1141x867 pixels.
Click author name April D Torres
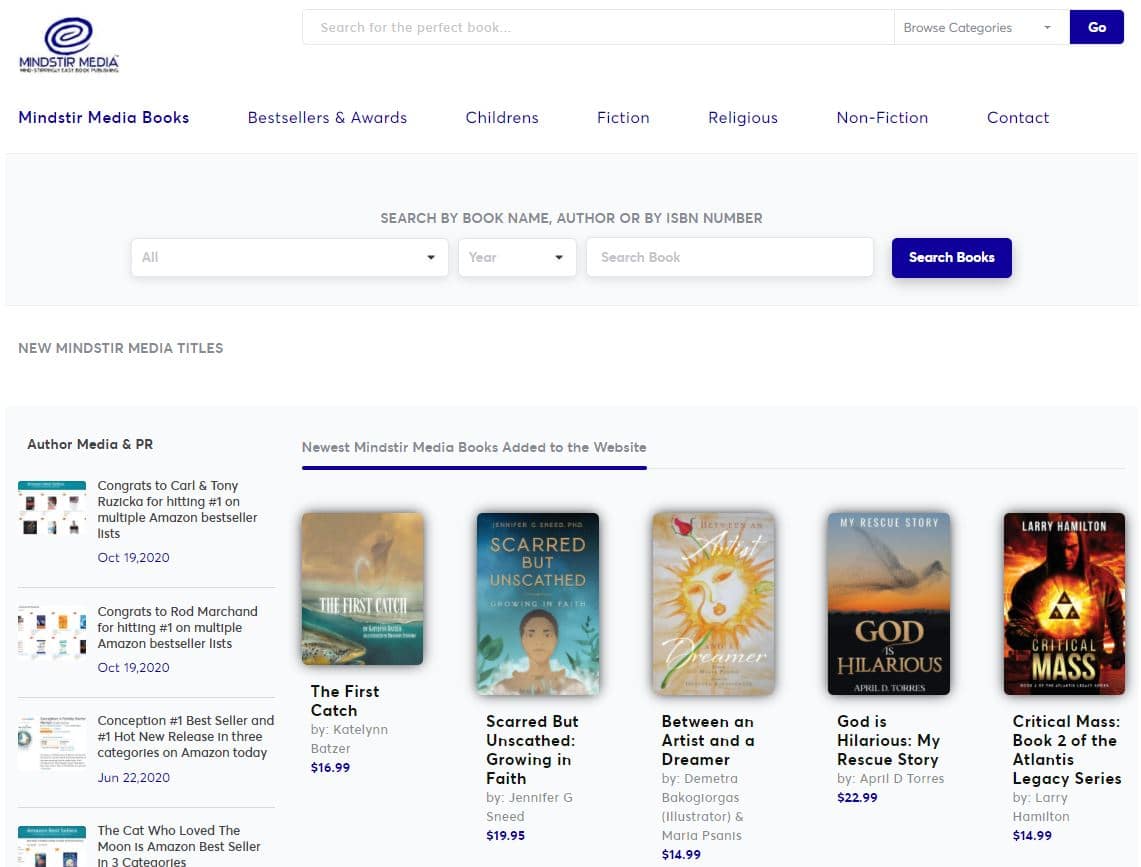click(x=902, y=778)
